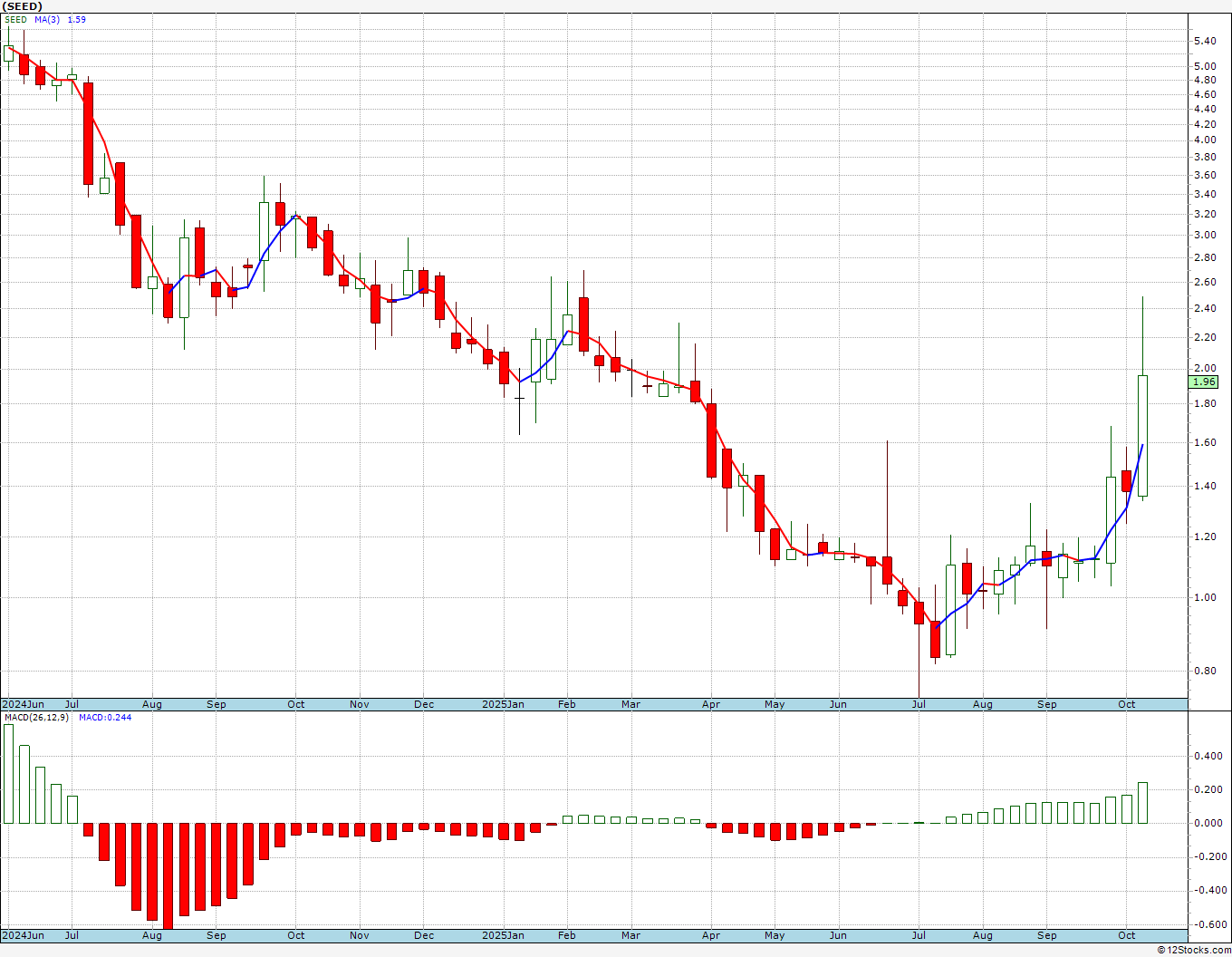
Task: Click the 0.200 MACD axis label
Action: [1208, 789]
